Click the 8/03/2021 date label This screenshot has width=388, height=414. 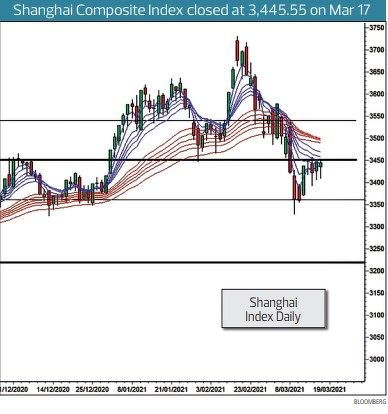290,389
